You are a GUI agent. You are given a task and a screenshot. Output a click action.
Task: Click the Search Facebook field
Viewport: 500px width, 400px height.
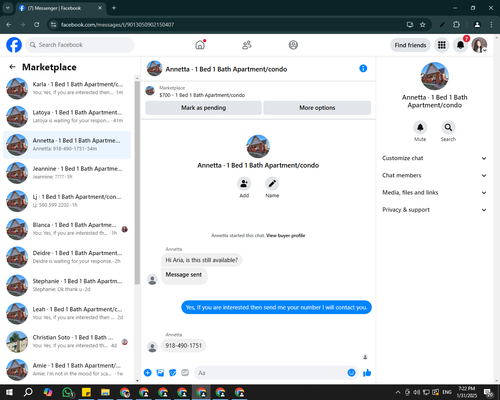[80, 45]
